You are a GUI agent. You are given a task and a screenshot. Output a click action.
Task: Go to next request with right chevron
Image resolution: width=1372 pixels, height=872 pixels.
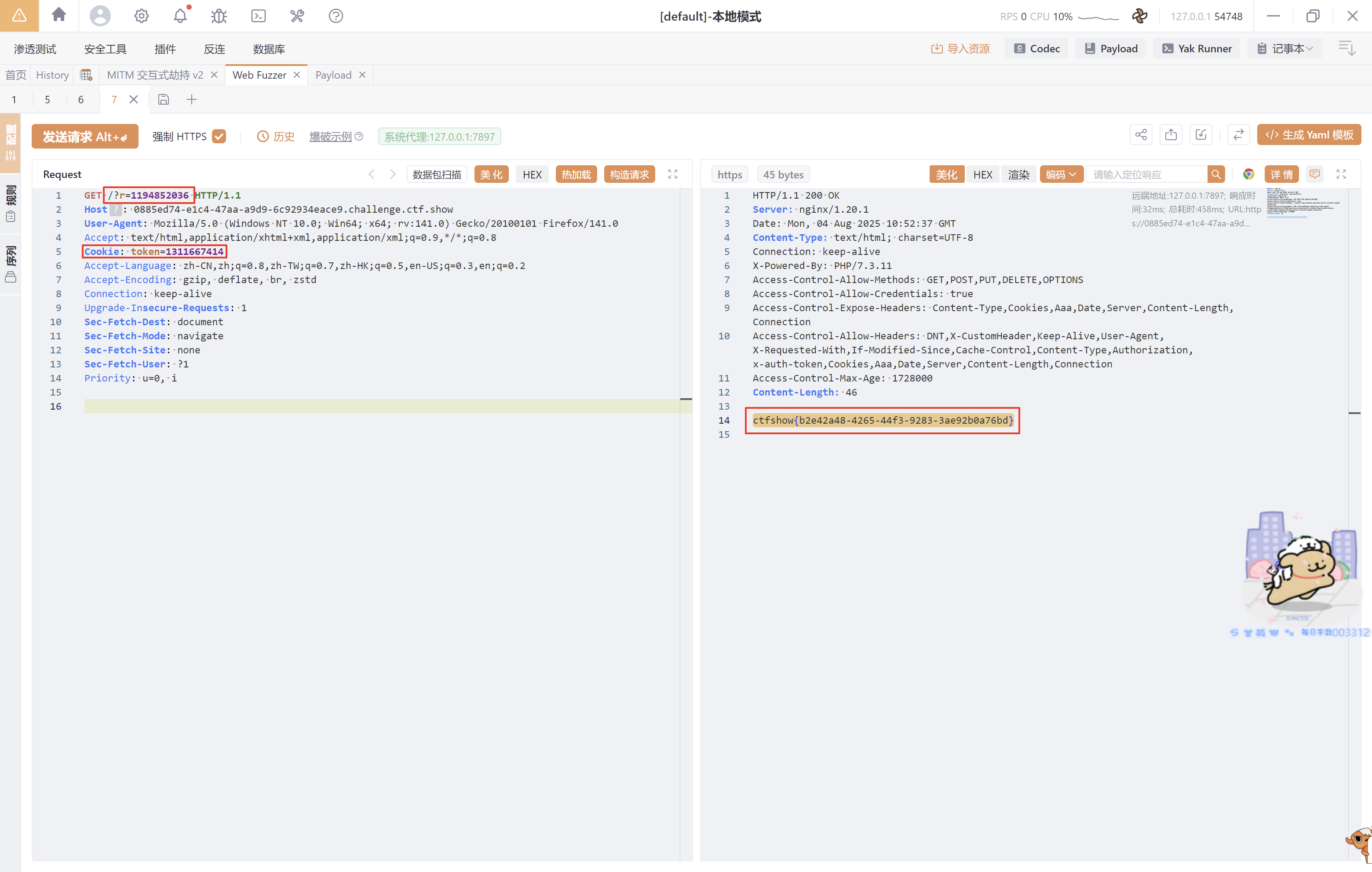point(393,174)
